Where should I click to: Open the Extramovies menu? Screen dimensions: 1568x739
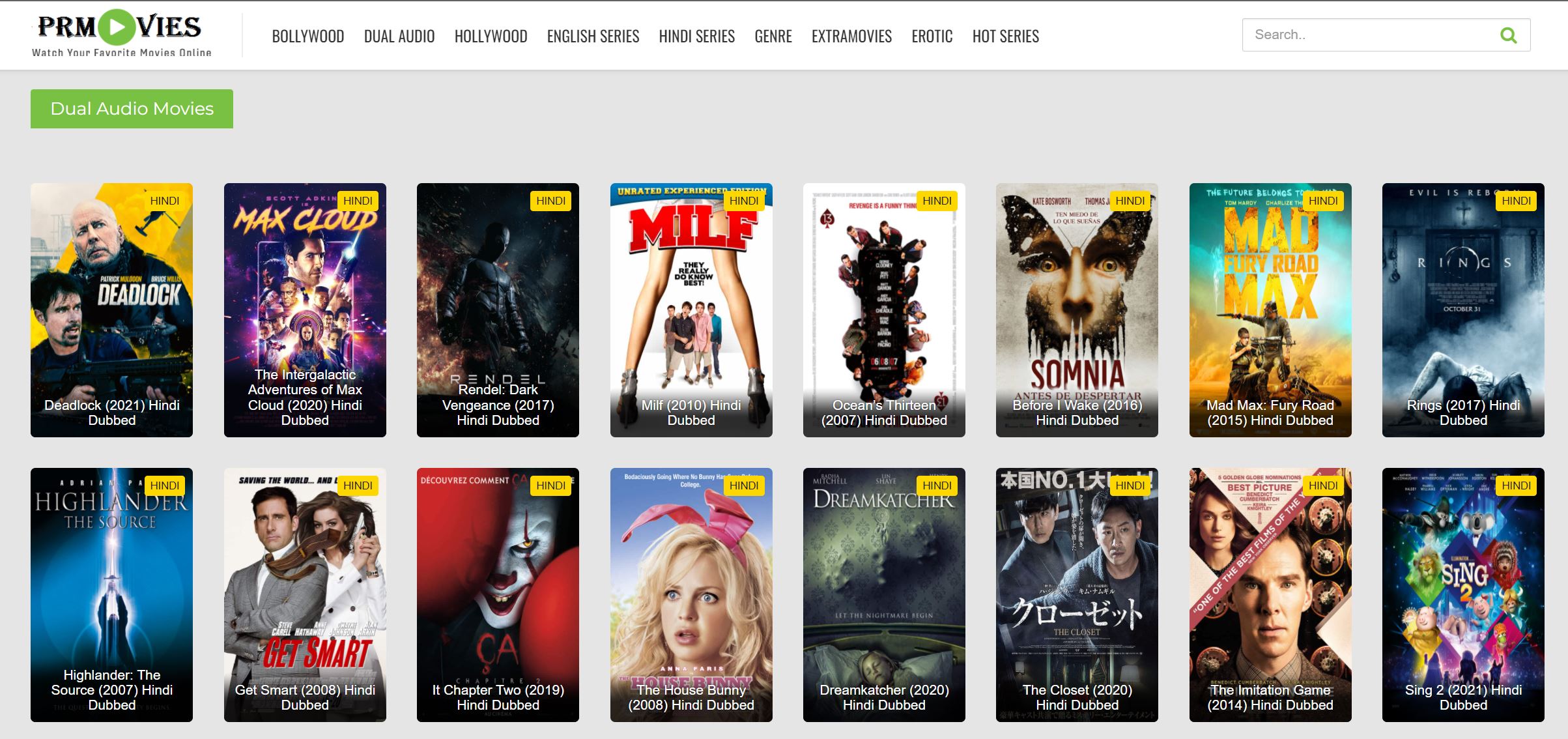(x=852, y=36)
